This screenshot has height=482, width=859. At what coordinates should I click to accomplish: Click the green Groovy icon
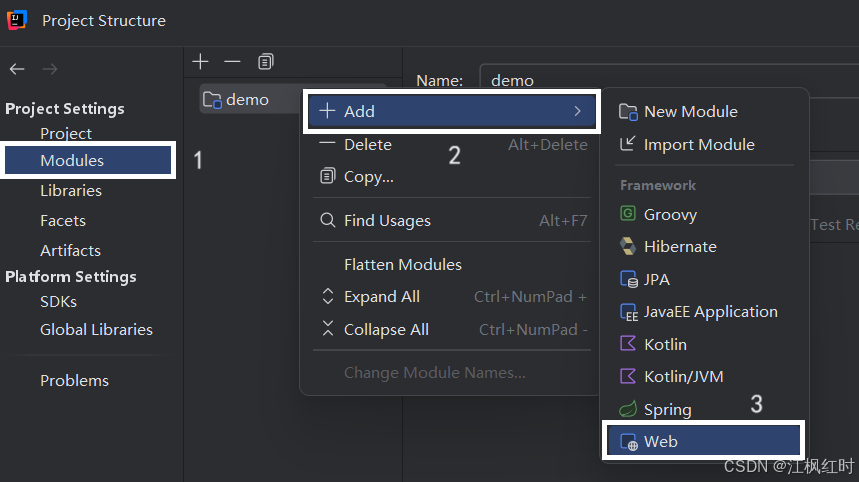pyautogui.click(x=628, y=213)
